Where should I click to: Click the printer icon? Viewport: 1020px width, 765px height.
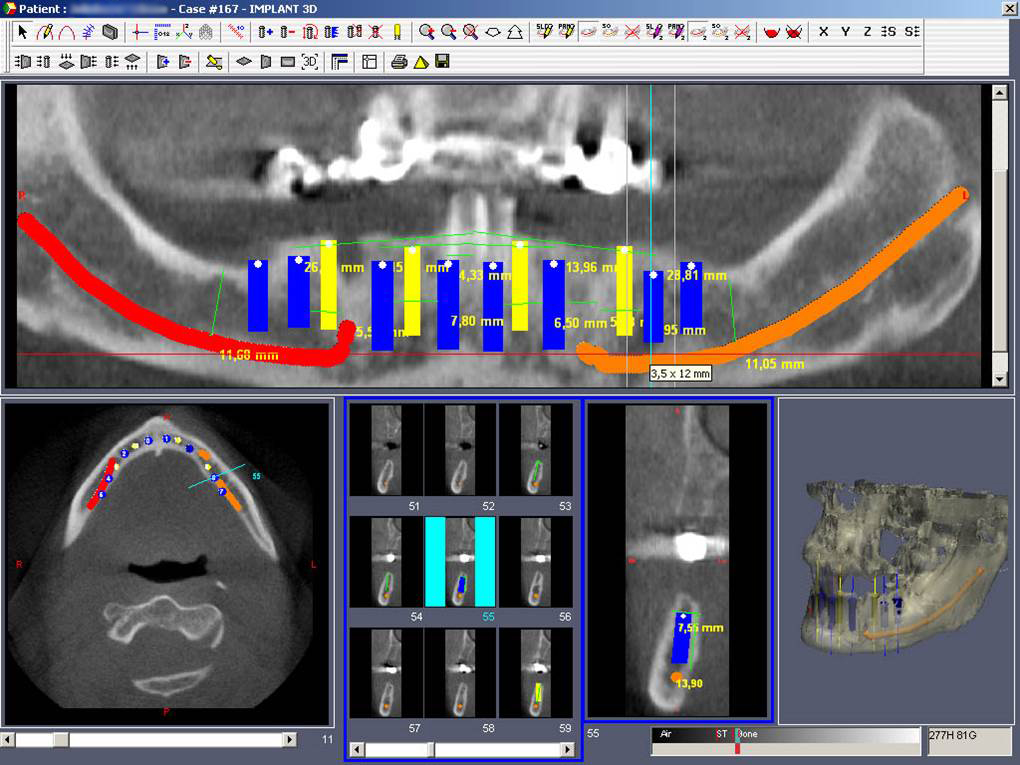point(399,62)
